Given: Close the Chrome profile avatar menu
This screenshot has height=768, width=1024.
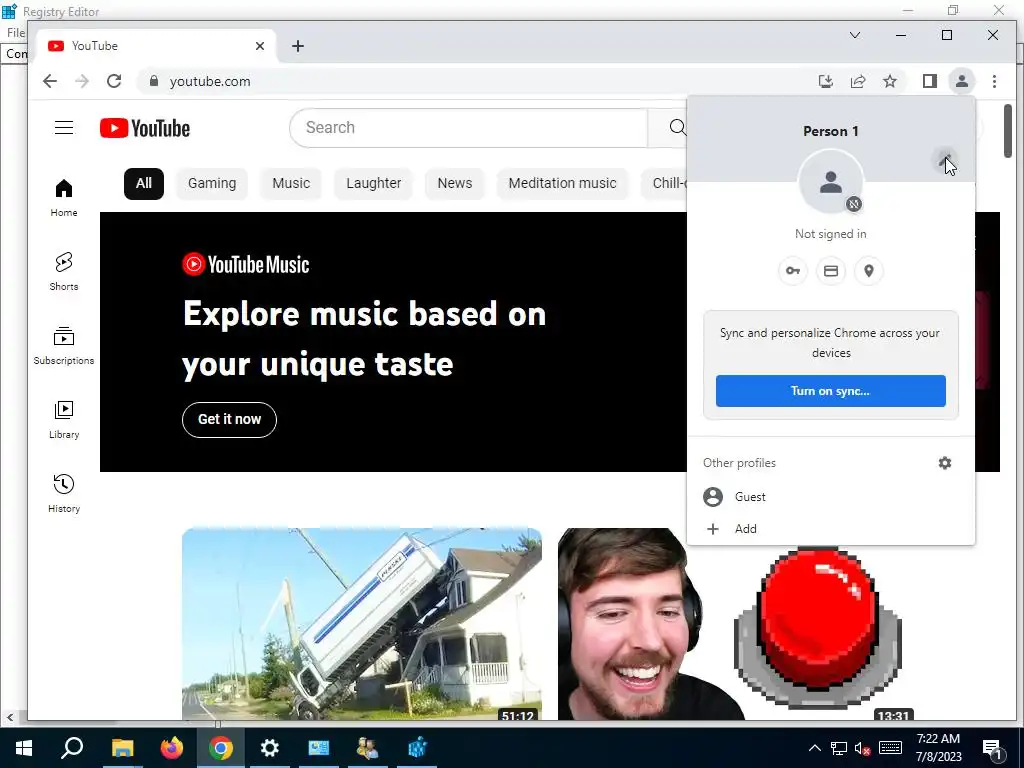Looking at the screenshot, I should pyautogui.click(x=961, y=81).
